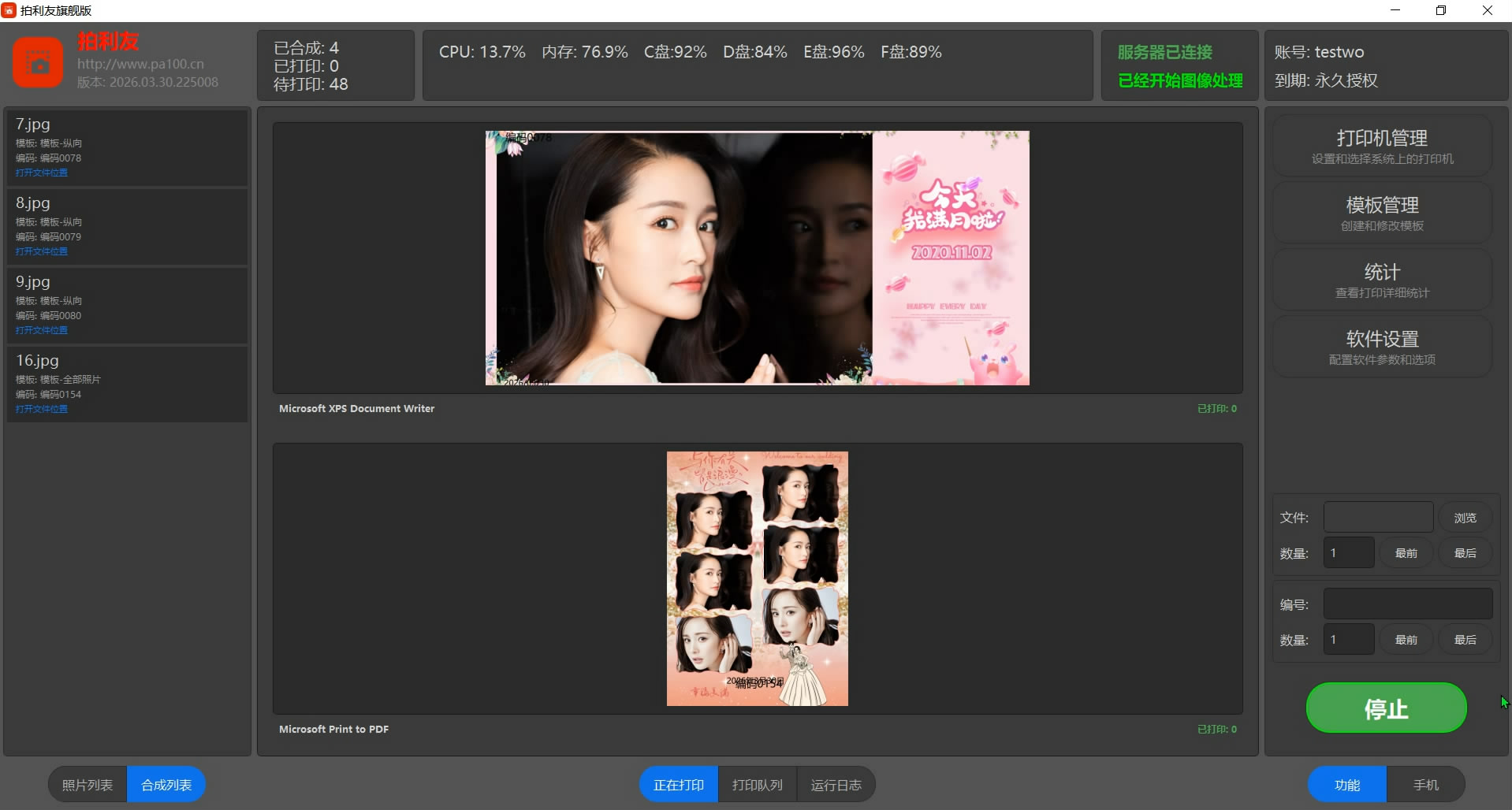Switch to the 合成列表 tab
The width and height of the screenshot is (1512, 810).
[166, 785]
